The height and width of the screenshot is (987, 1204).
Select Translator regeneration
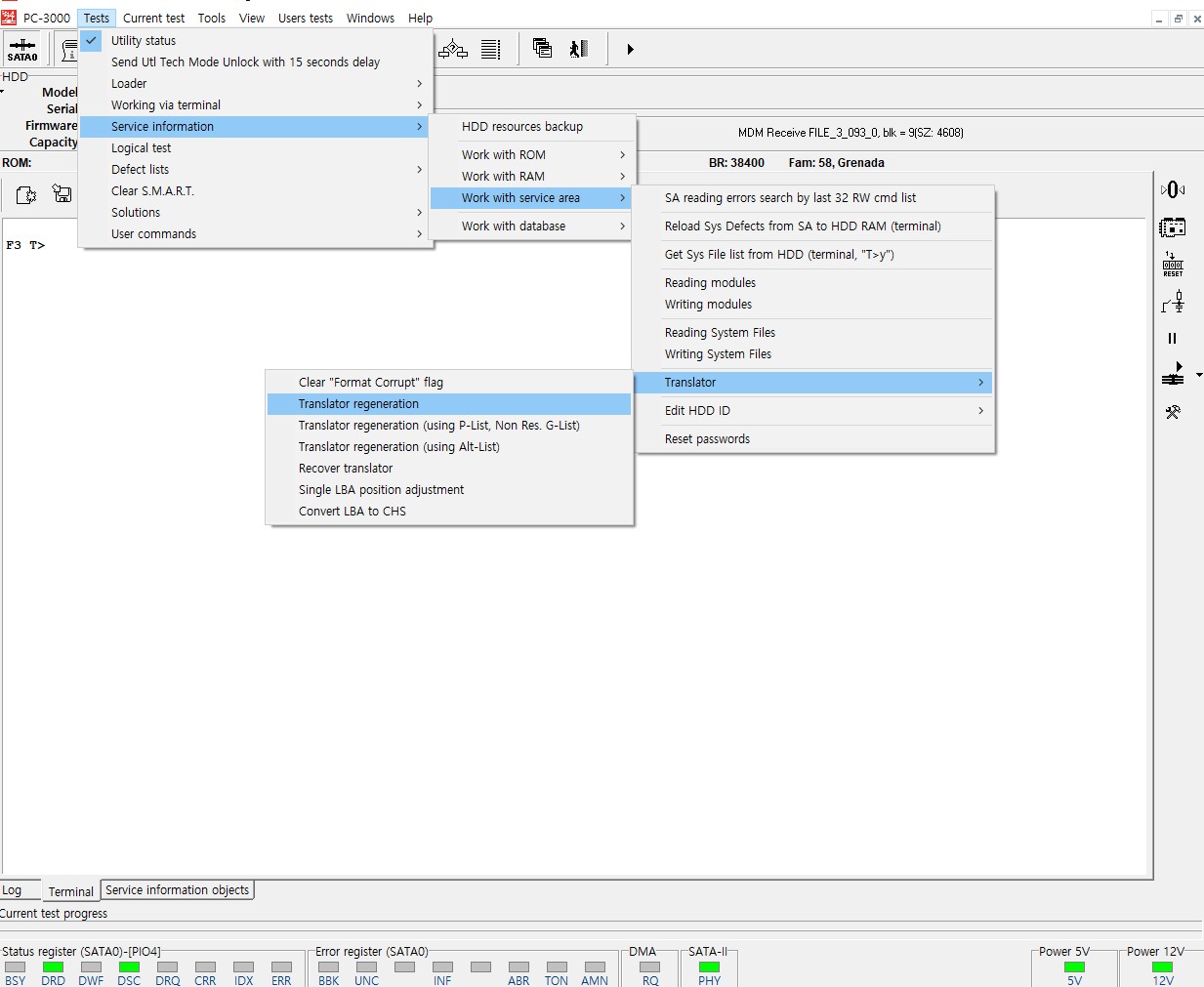pos(449,403)
